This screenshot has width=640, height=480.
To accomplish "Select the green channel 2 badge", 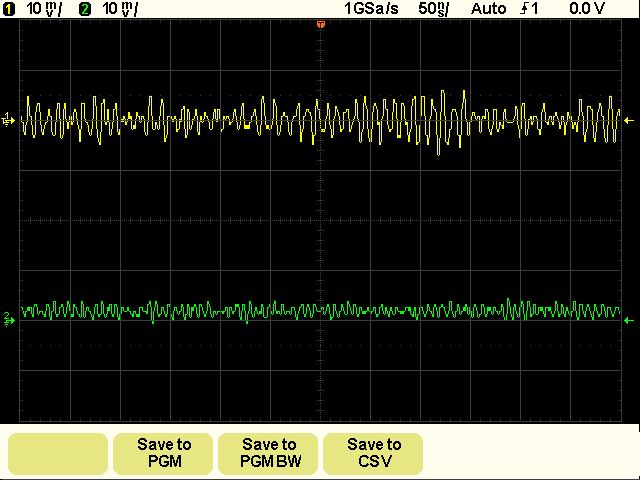I will [85, 9].
